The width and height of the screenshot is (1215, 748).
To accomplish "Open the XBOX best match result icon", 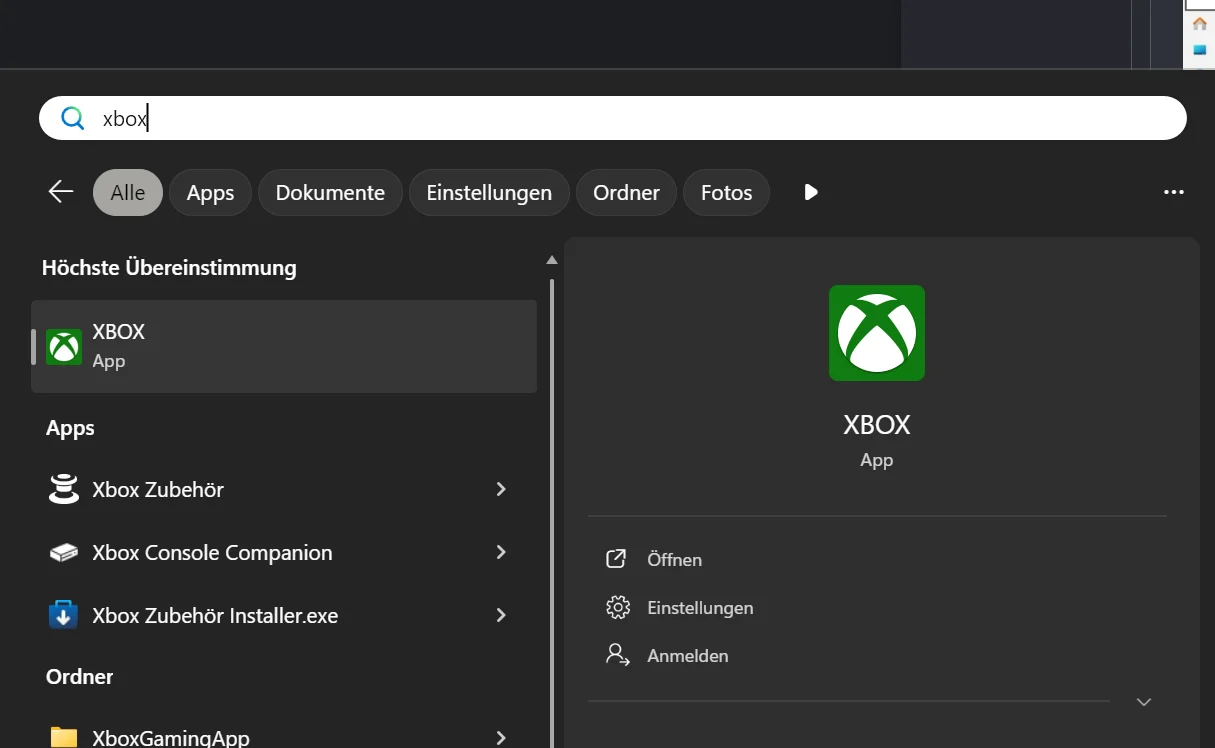I will pyautogui.click(x=64, y=346).
